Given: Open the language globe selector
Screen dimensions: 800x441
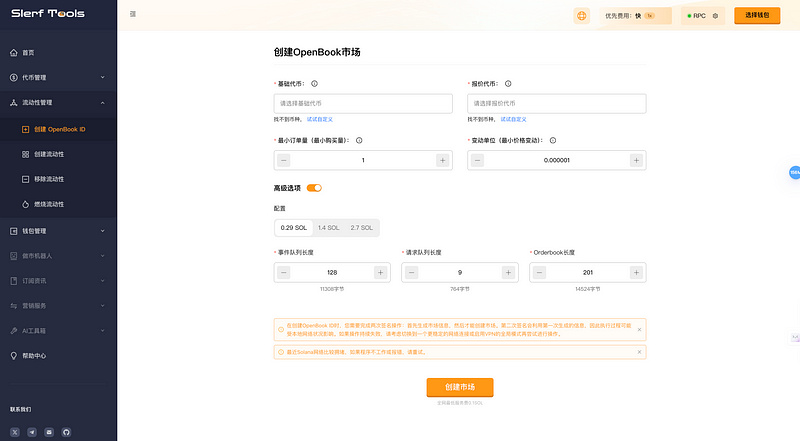Looking at the screenshot, I should point(582,16).
